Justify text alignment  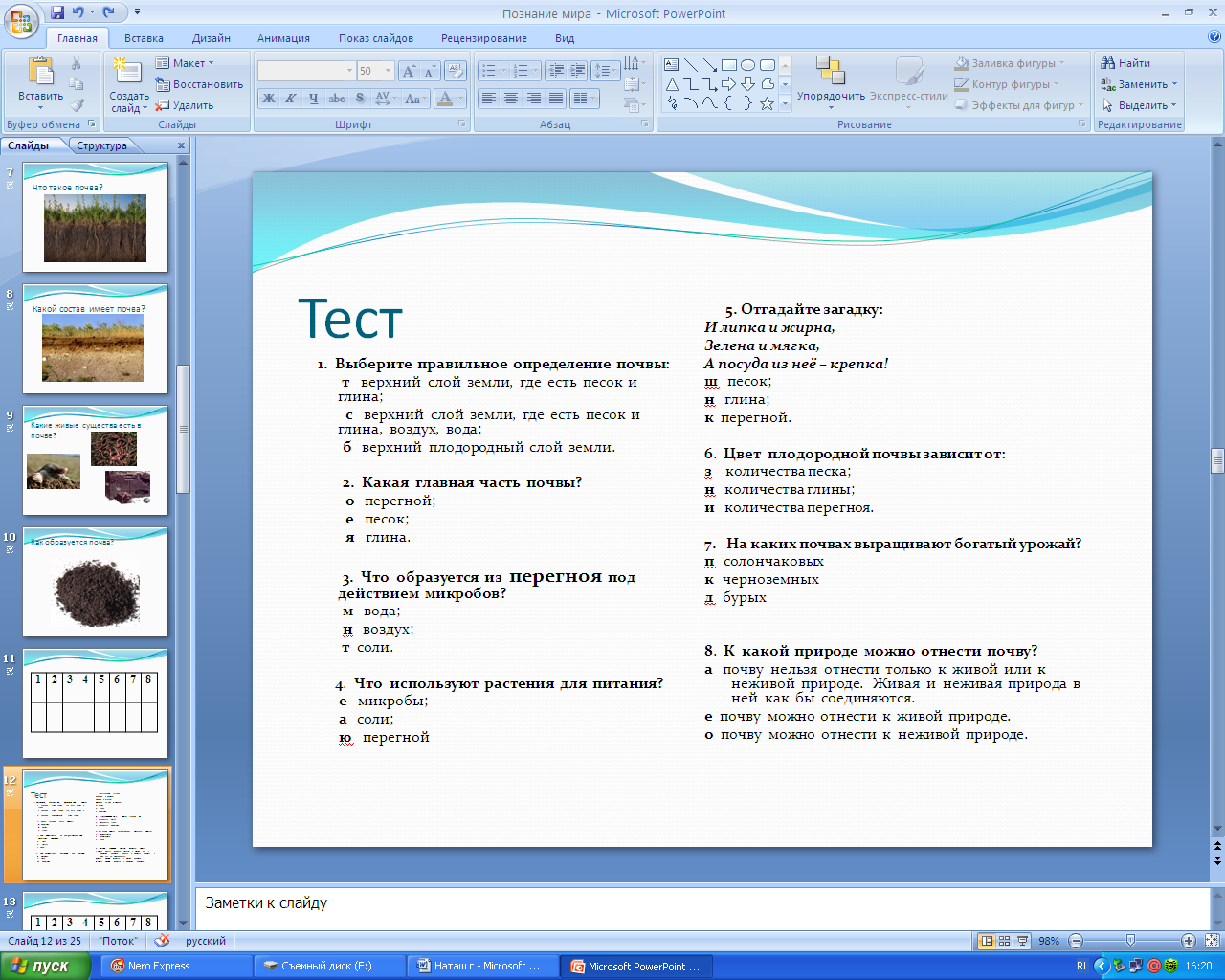pos(555,98)
